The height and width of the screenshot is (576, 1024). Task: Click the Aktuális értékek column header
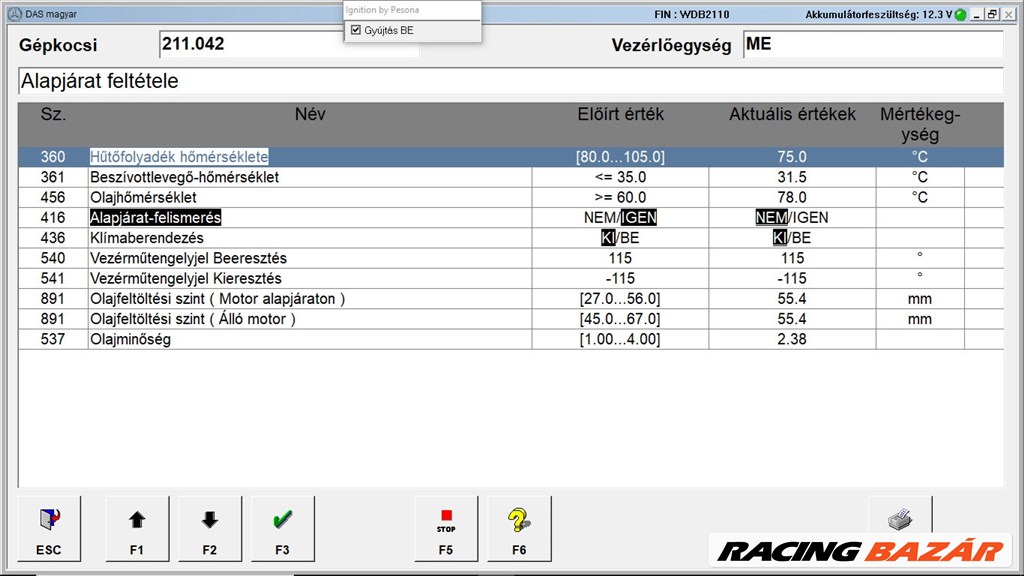click(x=792, y=115)
